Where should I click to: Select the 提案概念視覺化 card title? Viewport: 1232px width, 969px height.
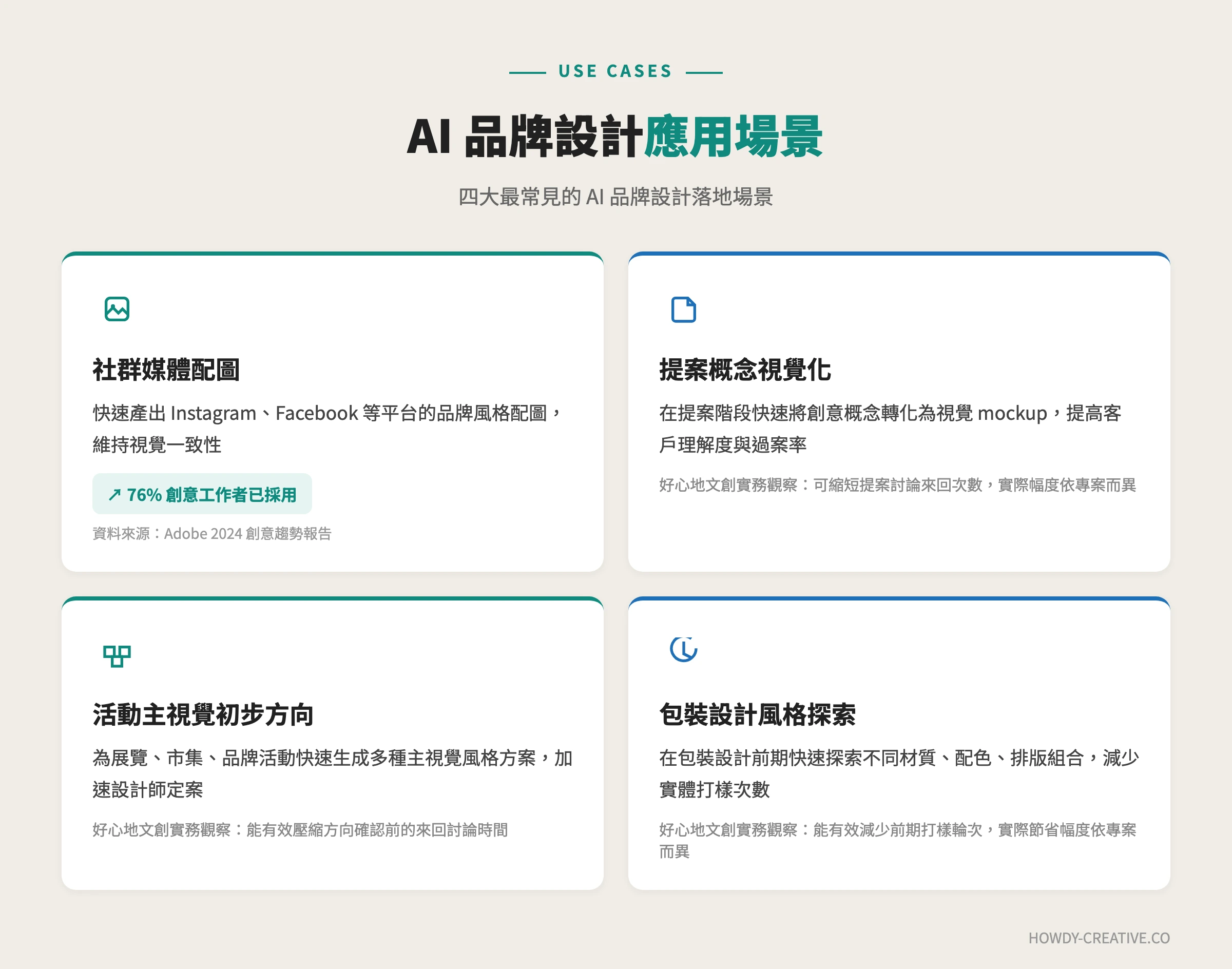[x=744, y=370]
